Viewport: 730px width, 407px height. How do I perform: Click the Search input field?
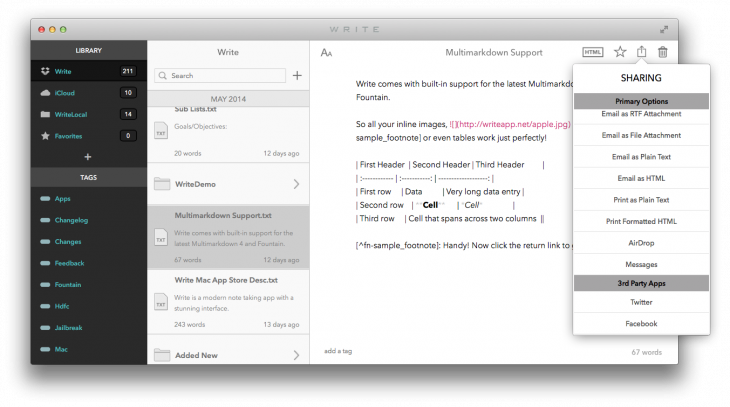220,75
